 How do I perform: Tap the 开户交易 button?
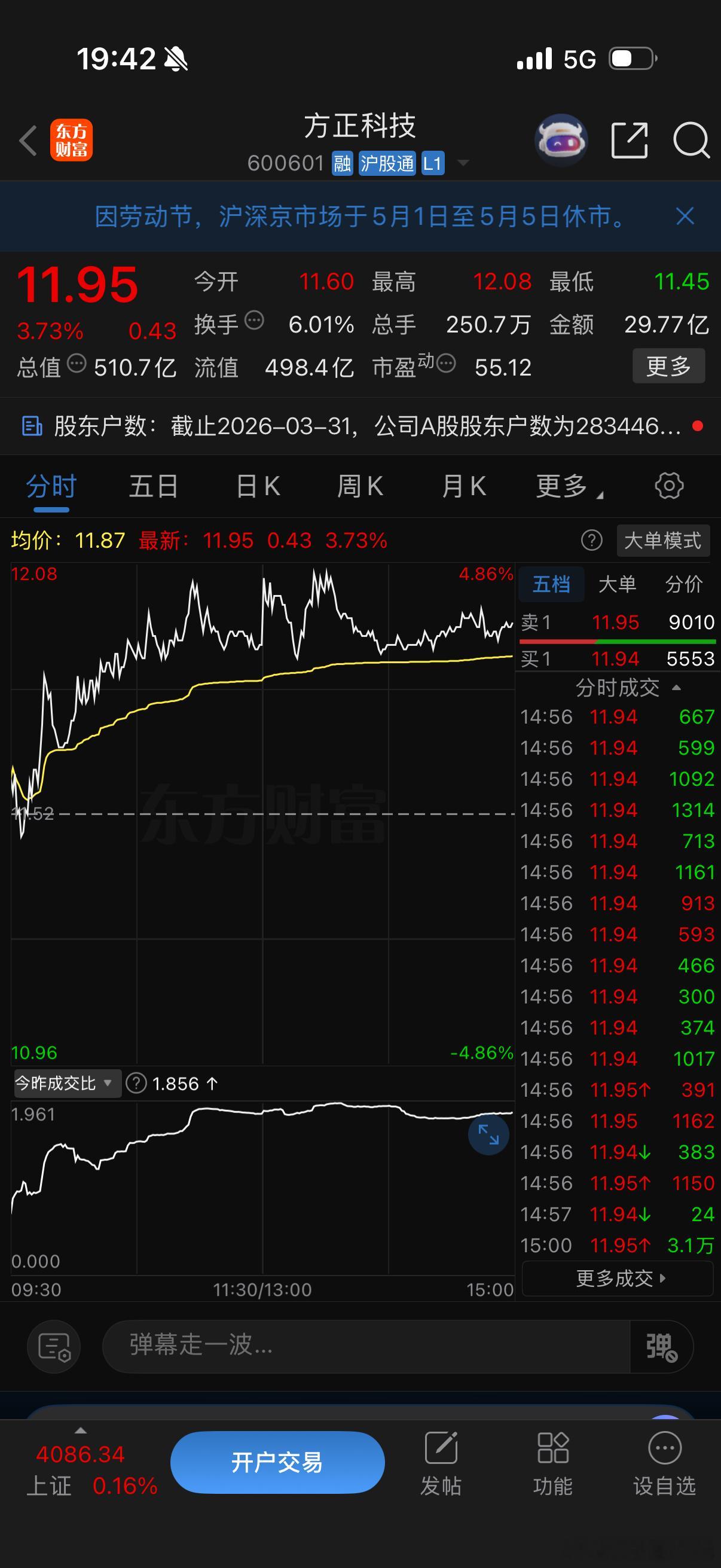click(277, 1462)
